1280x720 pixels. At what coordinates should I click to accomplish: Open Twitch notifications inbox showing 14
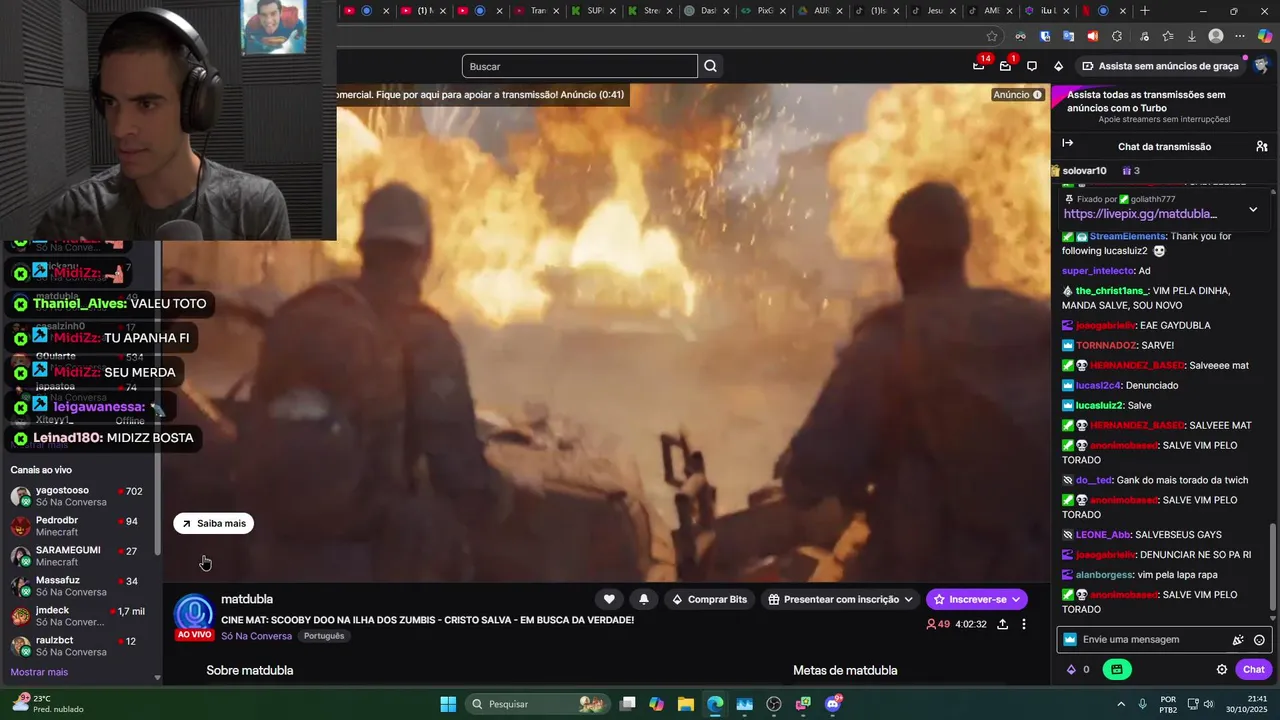(x=979, y=66)
